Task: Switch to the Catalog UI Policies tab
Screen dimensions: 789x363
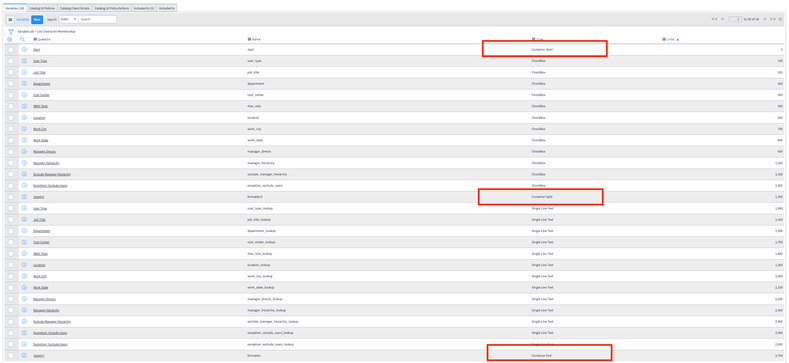Action: (42, 9)
